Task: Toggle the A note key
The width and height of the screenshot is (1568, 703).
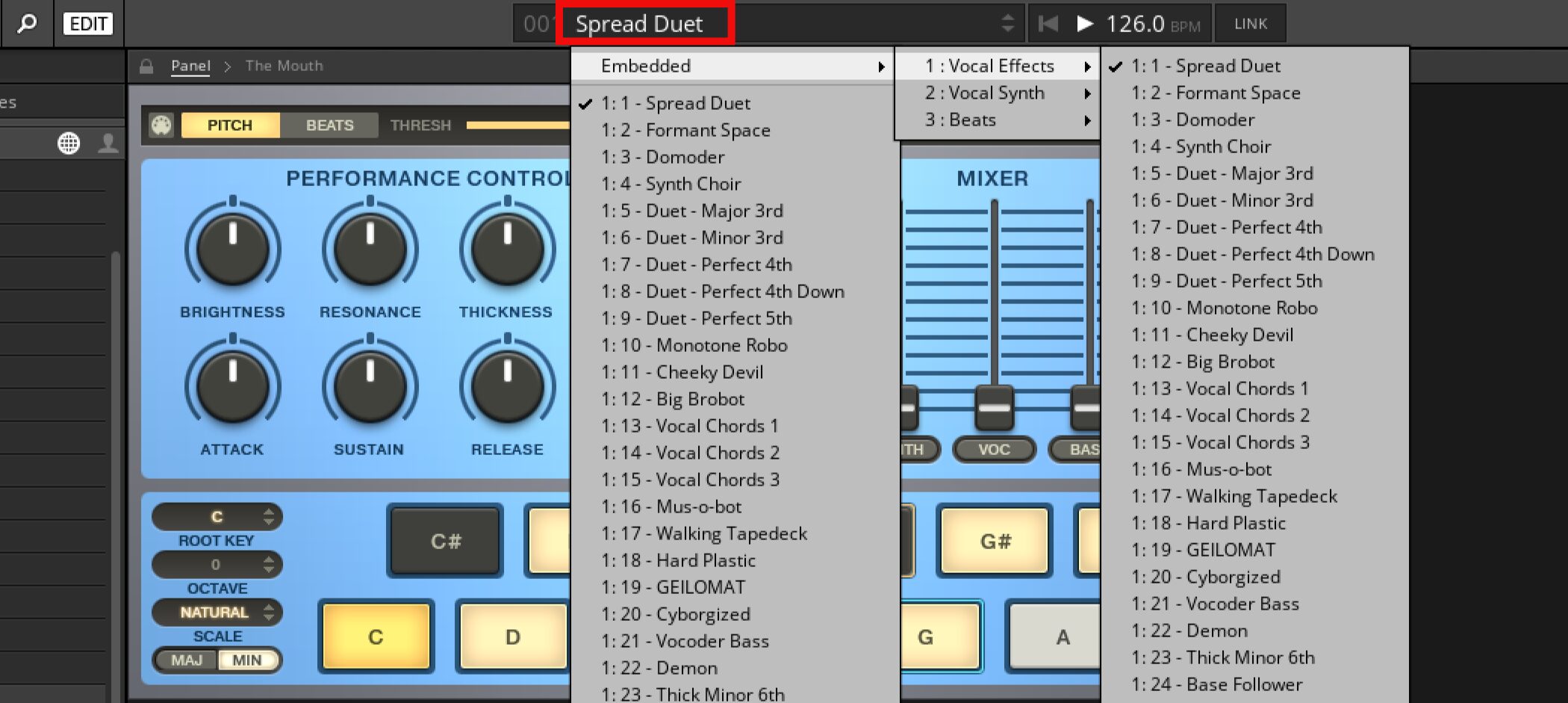Action: [1054, 637]
